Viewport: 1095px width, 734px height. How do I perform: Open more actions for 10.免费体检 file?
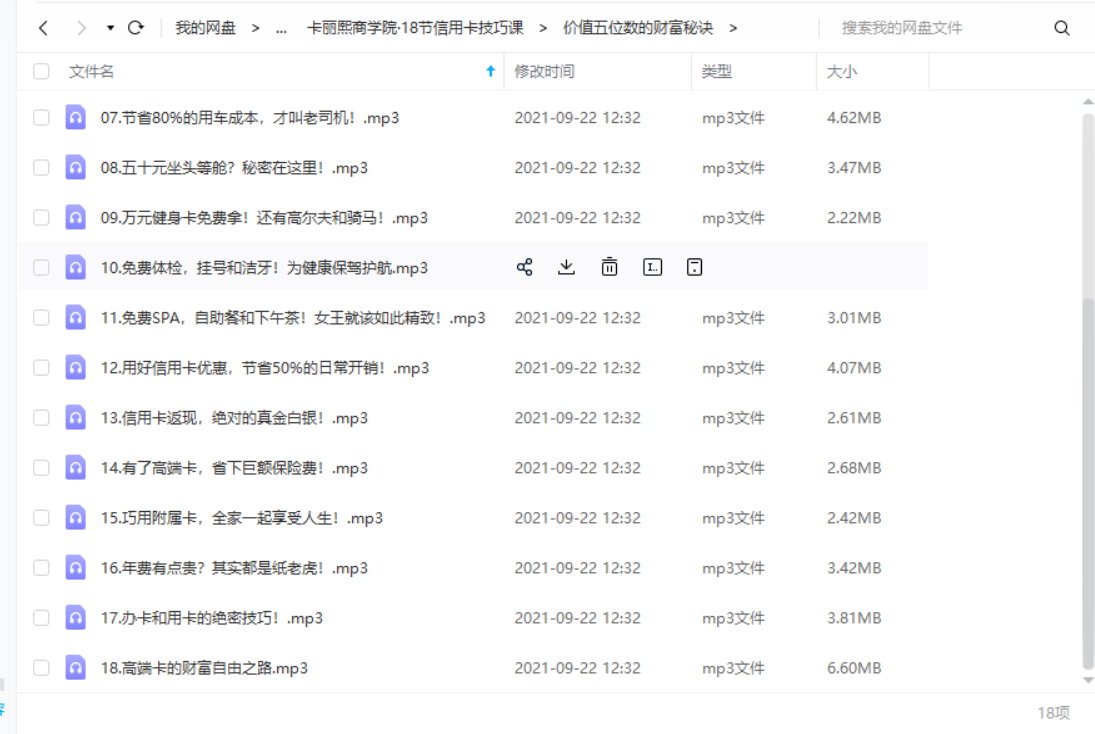(x=694, y=267)
